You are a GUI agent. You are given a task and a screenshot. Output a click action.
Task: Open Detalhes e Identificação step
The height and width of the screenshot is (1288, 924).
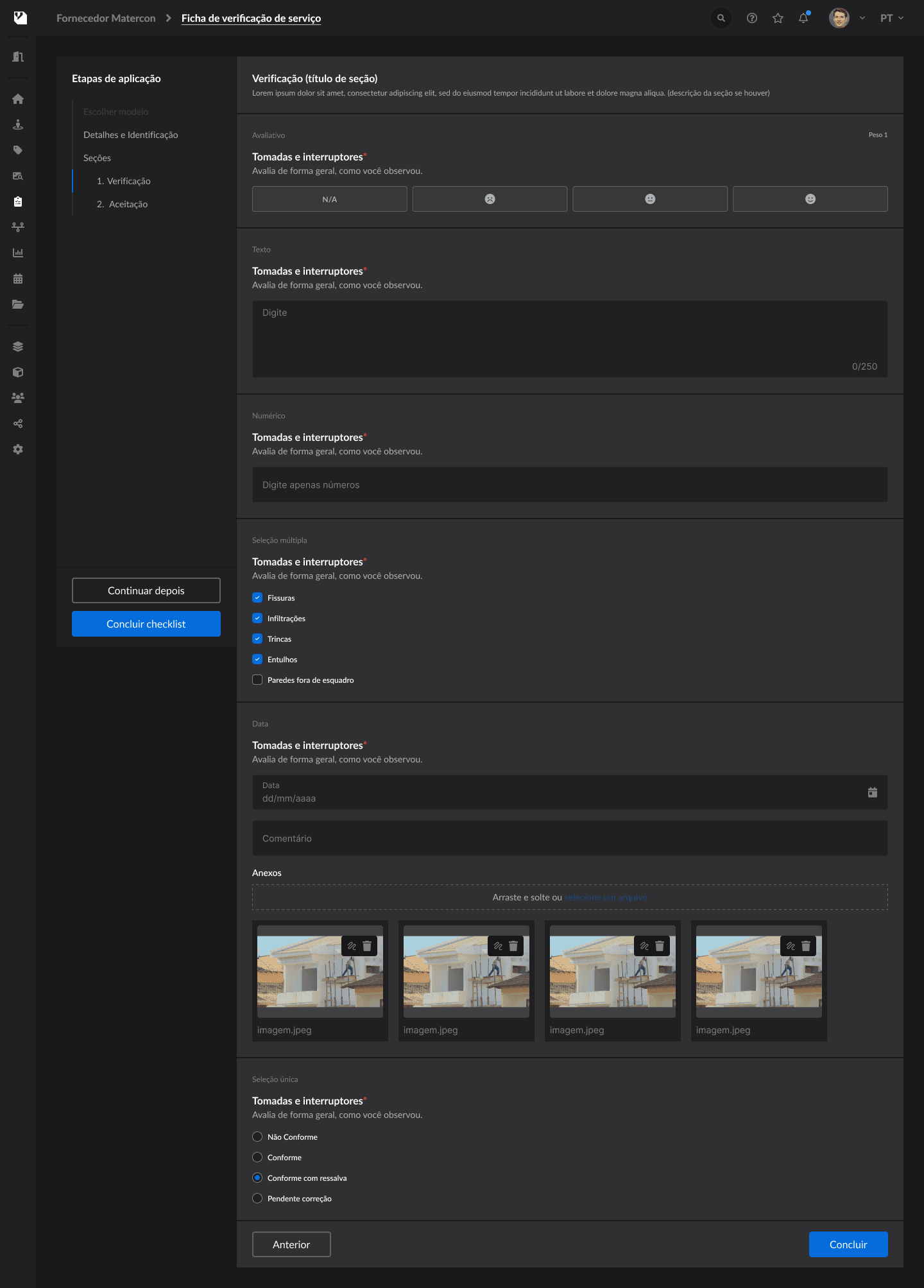(x=130, y=135)
